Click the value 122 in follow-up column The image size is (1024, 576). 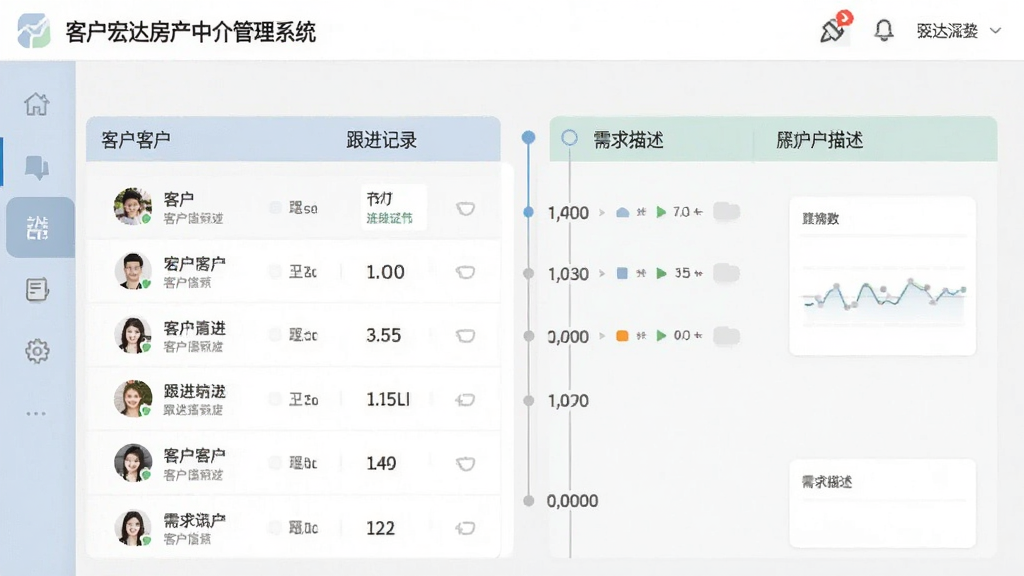[x=380, y=528]
